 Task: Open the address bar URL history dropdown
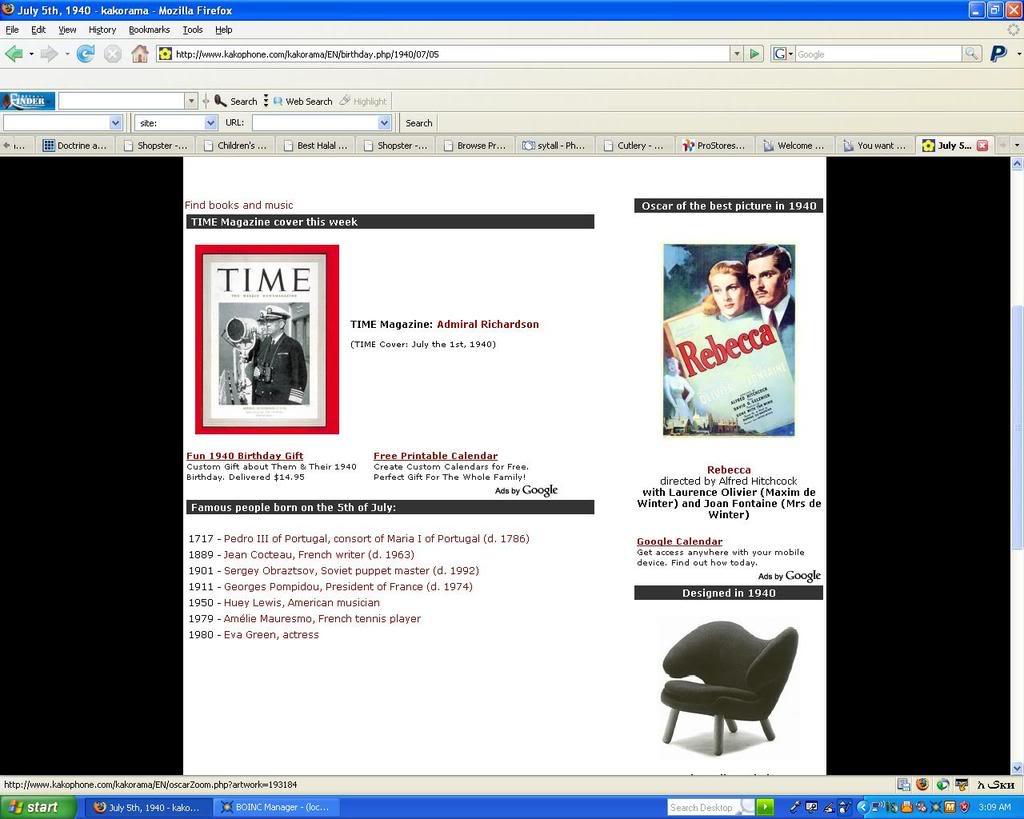(737, 54)
